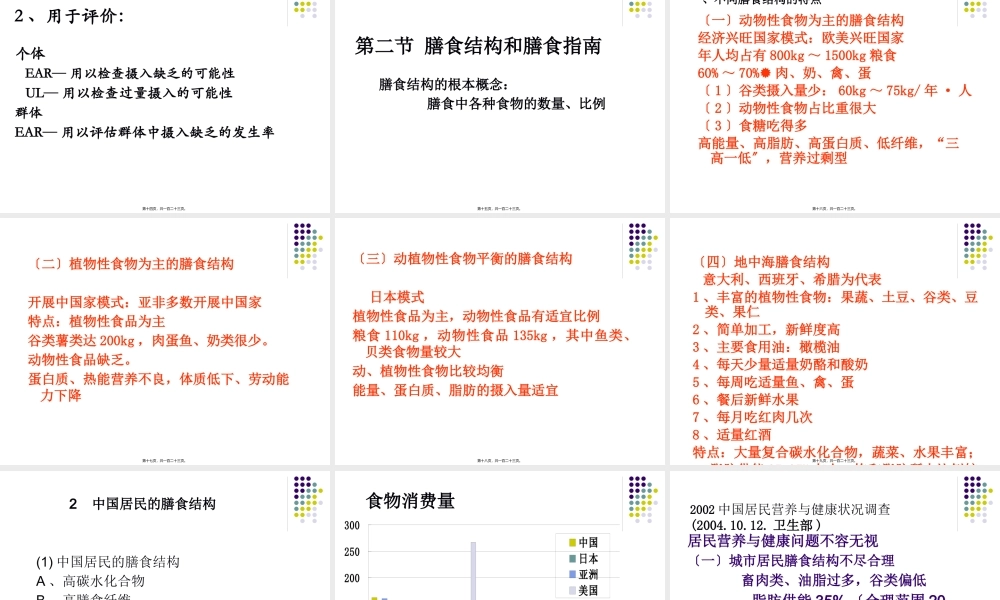
Task: Click the 食物消费量 chart title
Action: point(410,500)
